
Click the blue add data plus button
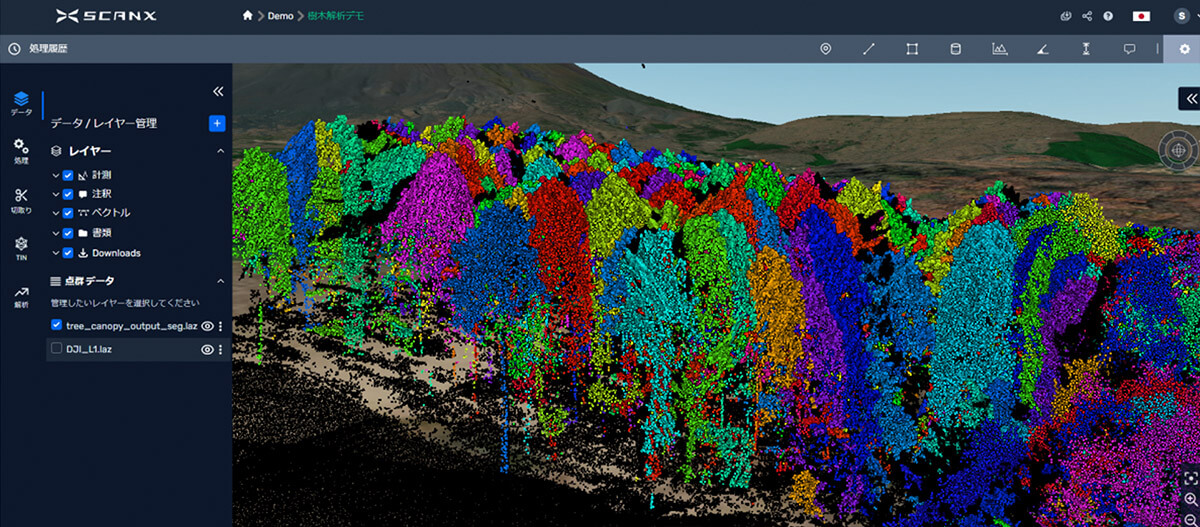[x=217, y=123]
